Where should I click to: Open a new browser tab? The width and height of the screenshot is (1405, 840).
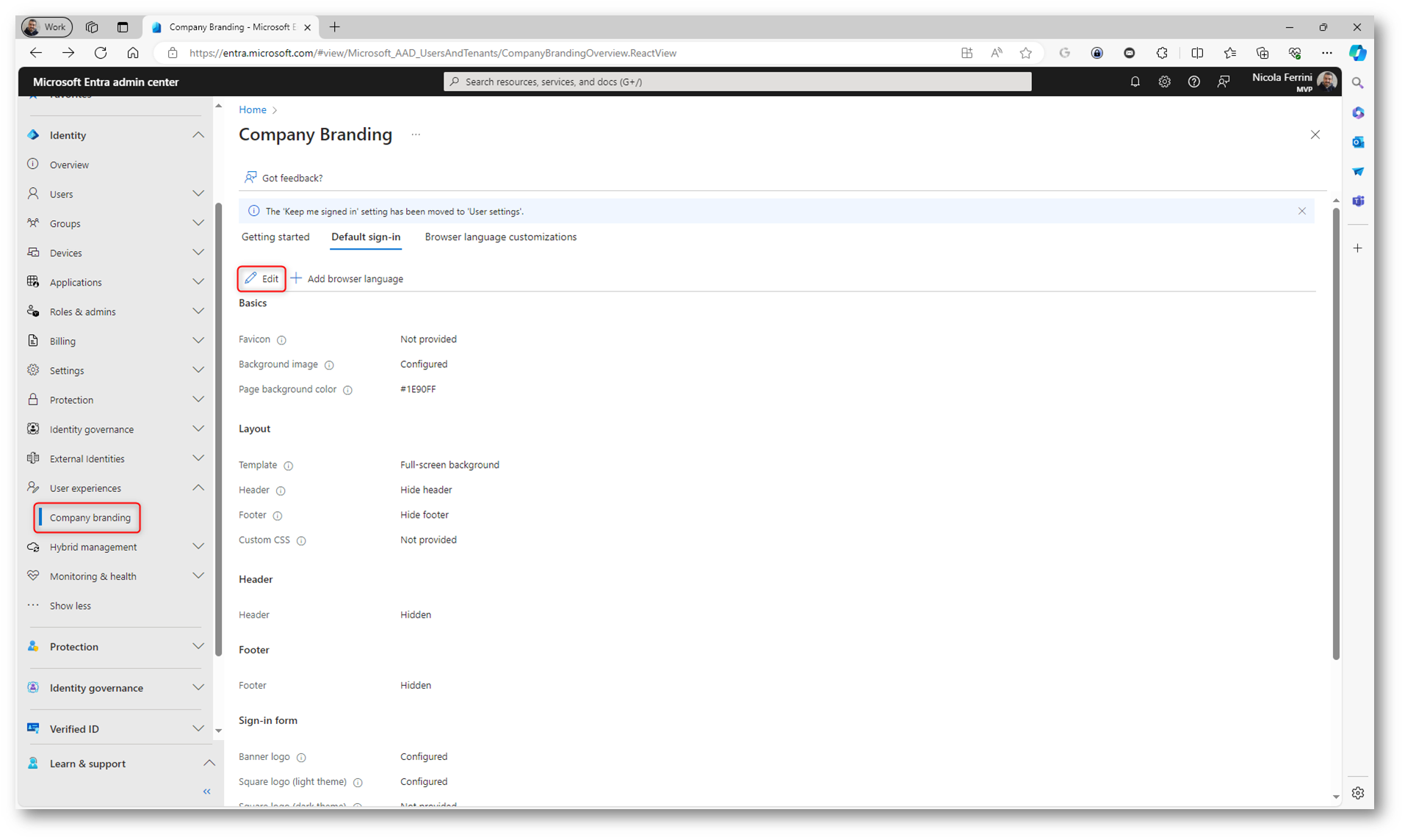click(335, 27)
